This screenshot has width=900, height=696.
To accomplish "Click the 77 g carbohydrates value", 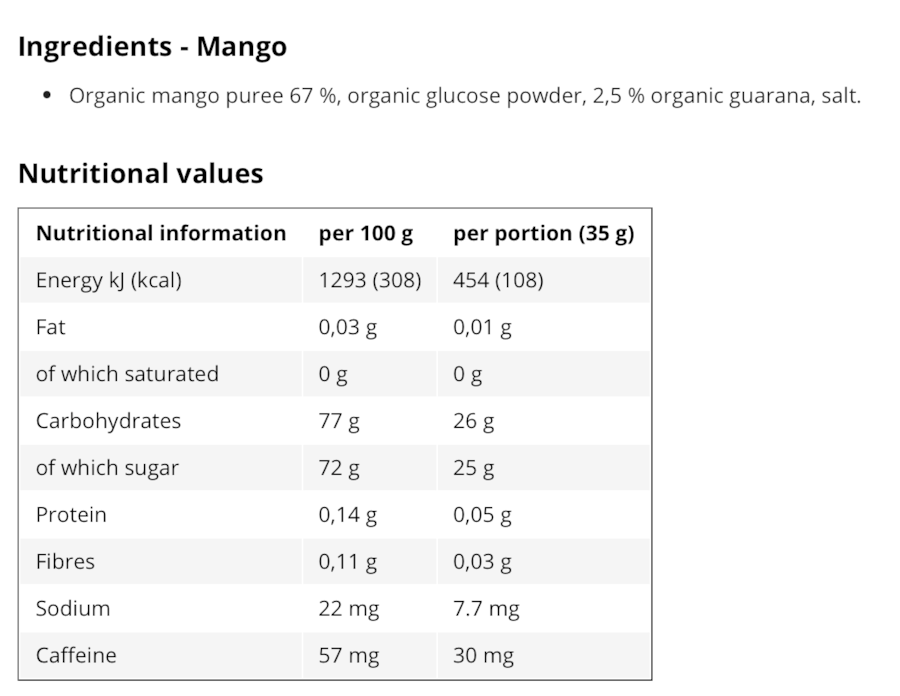I will click(x=339, y=421).
